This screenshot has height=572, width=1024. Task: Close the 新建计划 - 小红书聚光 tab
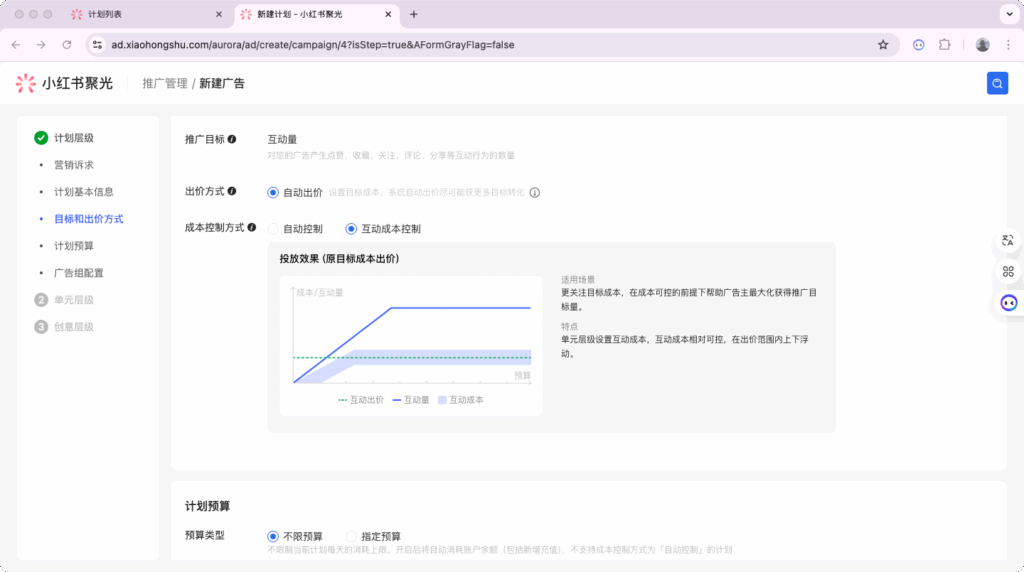[388, 14]
